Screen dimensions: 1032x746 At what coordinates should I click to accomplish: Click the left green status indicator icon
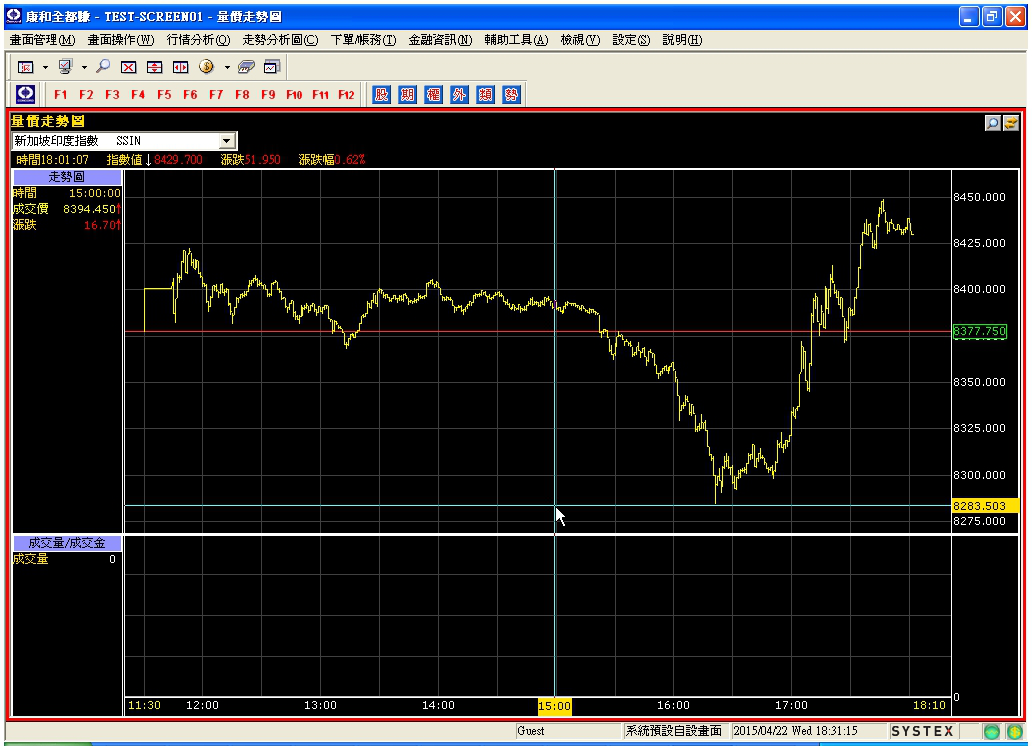click(991, 732)
